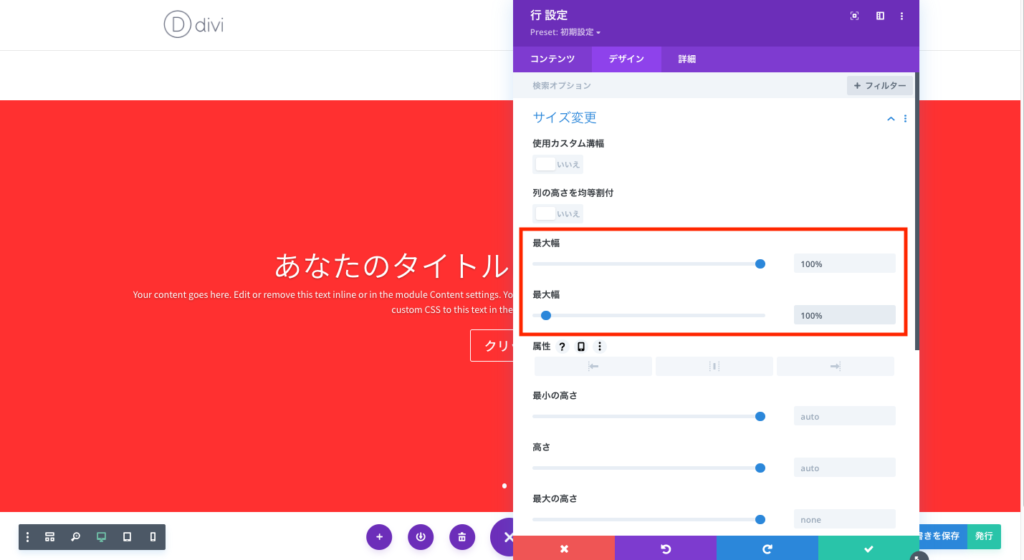Click the blue redo button
Image resolution: width=1024 pixels, height=560 pixels.
[x=767, y=548]
